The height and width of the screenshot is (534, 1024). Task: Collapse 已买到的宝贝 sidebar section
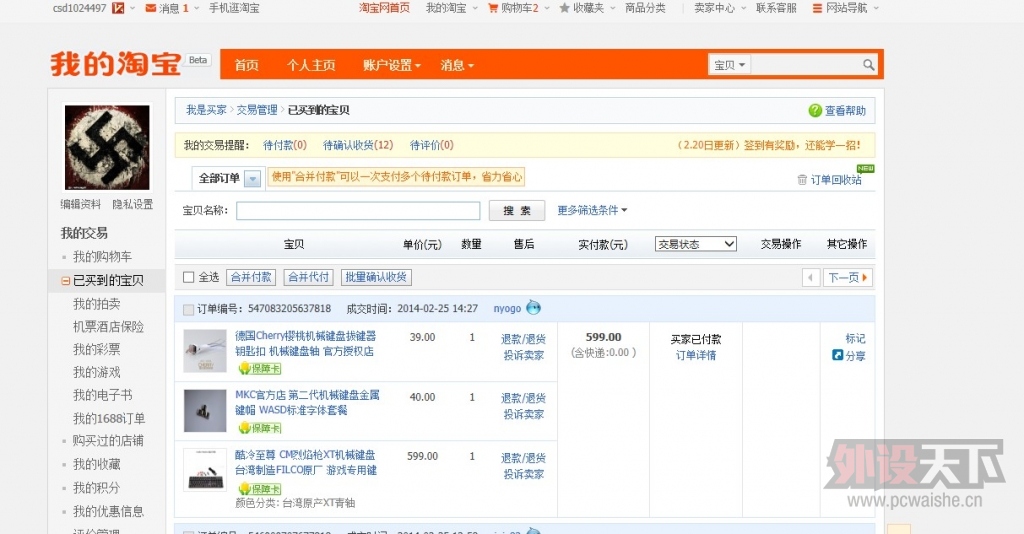pos(65,281)
